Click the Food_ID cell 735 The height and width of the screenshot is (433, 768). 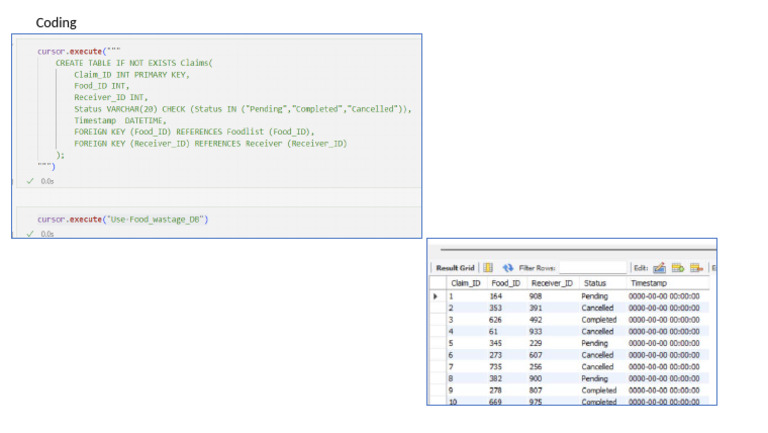(496, 367)
